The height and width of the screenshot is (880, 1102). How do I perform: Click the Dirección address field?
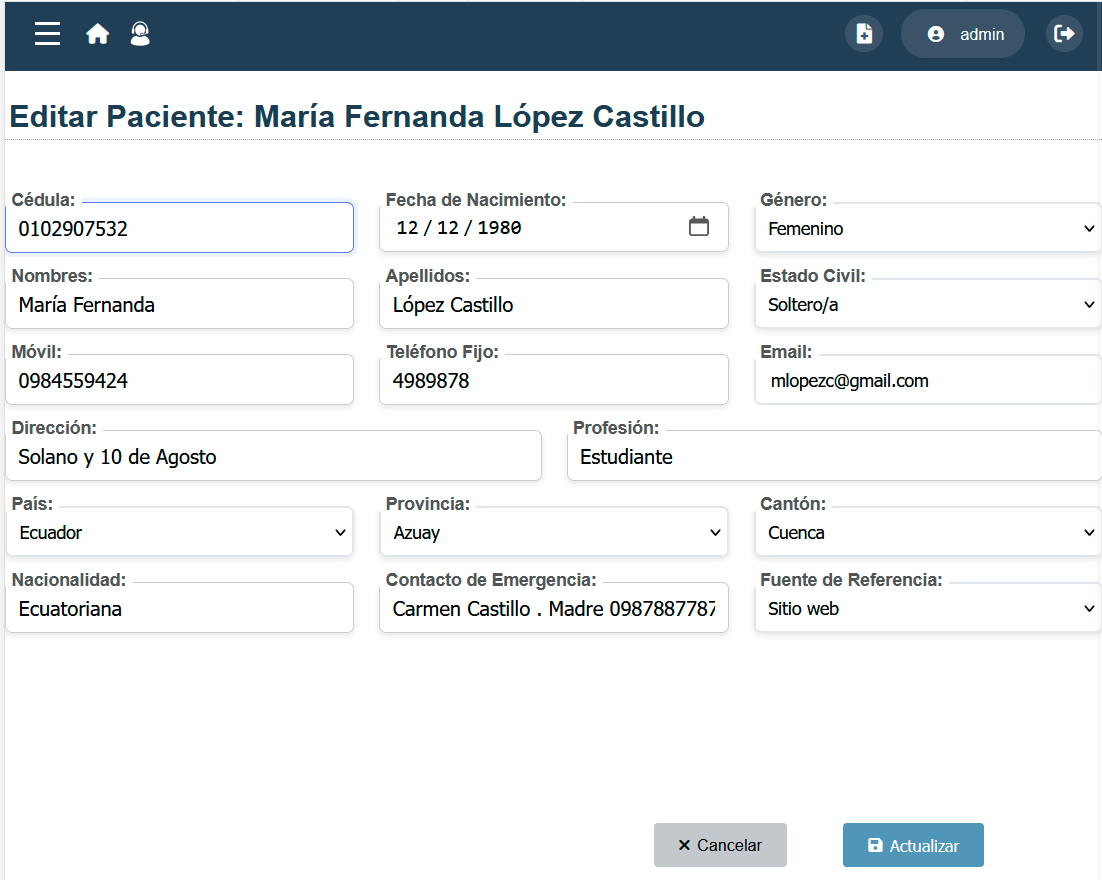273,456
